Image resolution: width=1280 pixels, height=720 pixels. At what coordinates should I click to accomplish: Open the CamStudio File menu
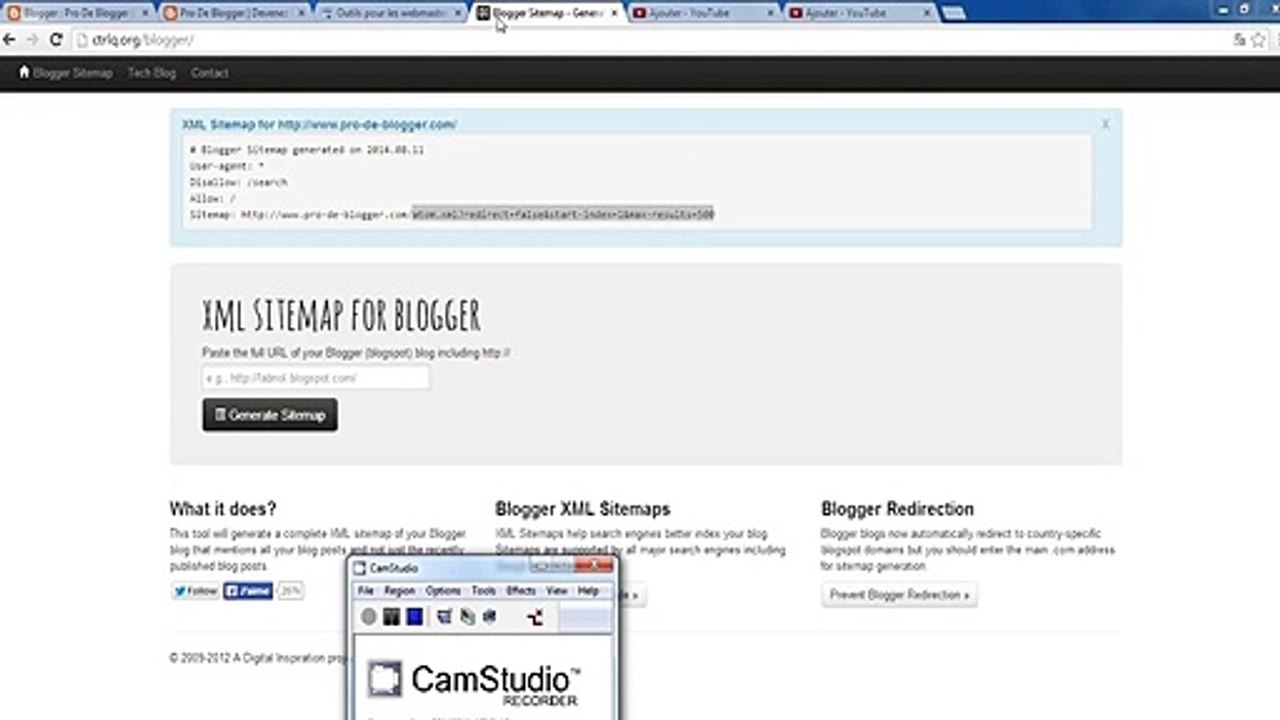pyautogui.click(x=366, y=591)
